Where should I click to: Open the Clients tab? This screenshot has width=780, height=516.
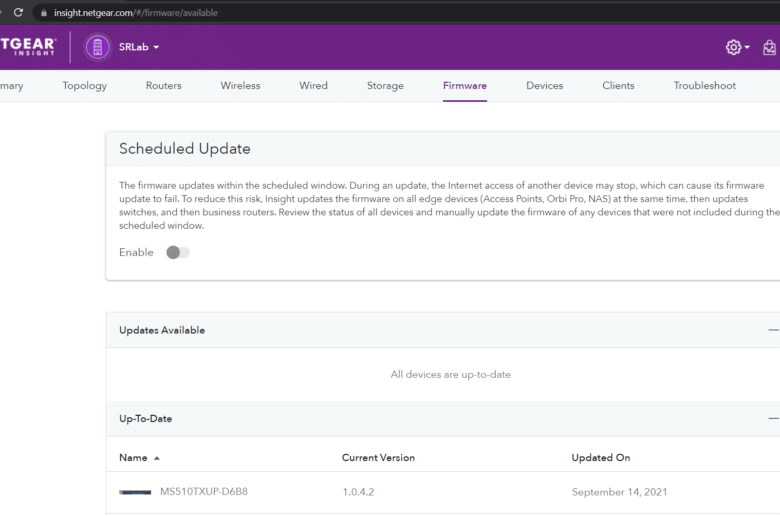point(618,86)
